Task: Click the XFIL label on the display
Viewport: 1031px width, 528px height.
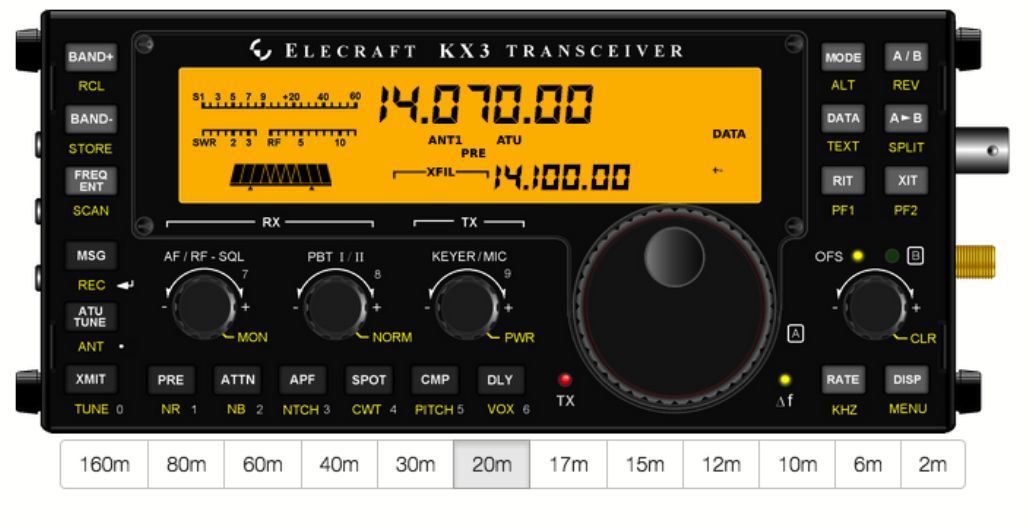Action: click(x=441, y=172)
